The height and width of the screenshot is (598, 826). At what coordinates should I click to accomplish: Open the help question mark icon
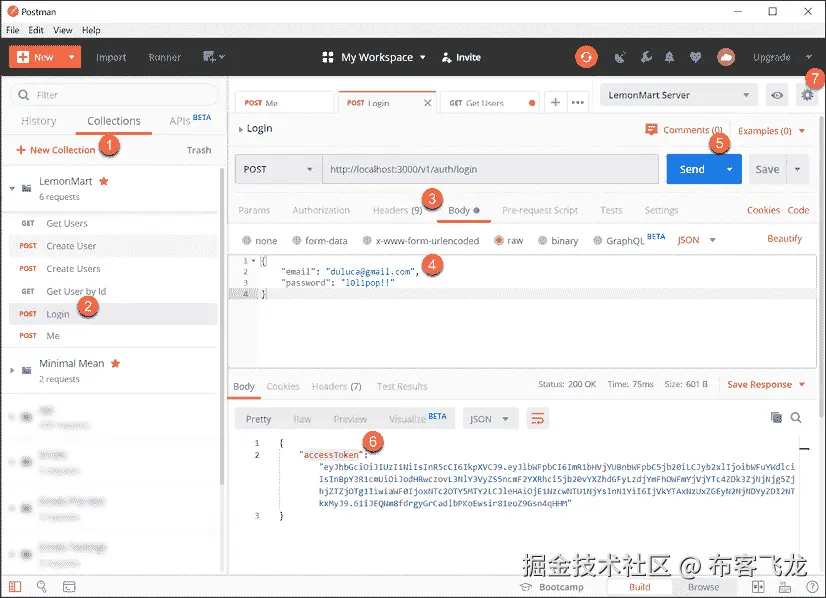point(812,586)
